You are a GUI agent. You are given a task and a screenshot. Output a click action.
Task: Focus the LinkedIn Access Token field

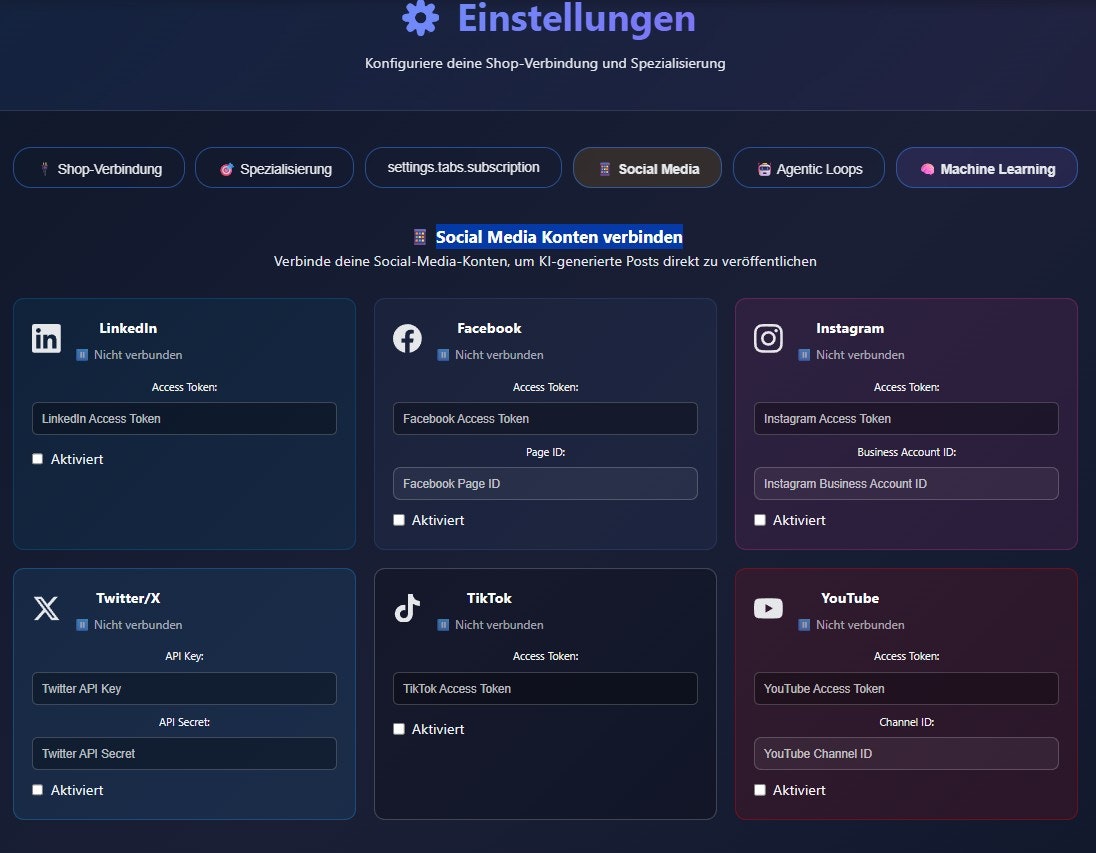184,418
